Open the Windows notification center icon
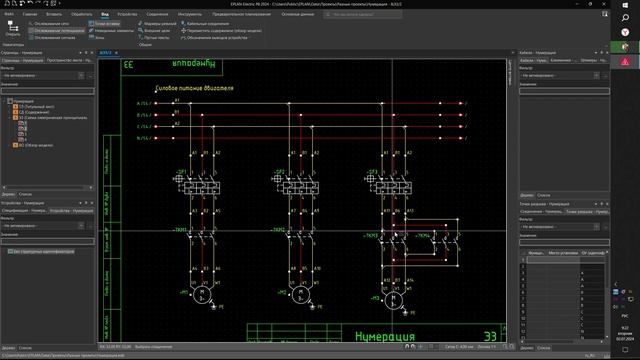 (x=625, y=350)
